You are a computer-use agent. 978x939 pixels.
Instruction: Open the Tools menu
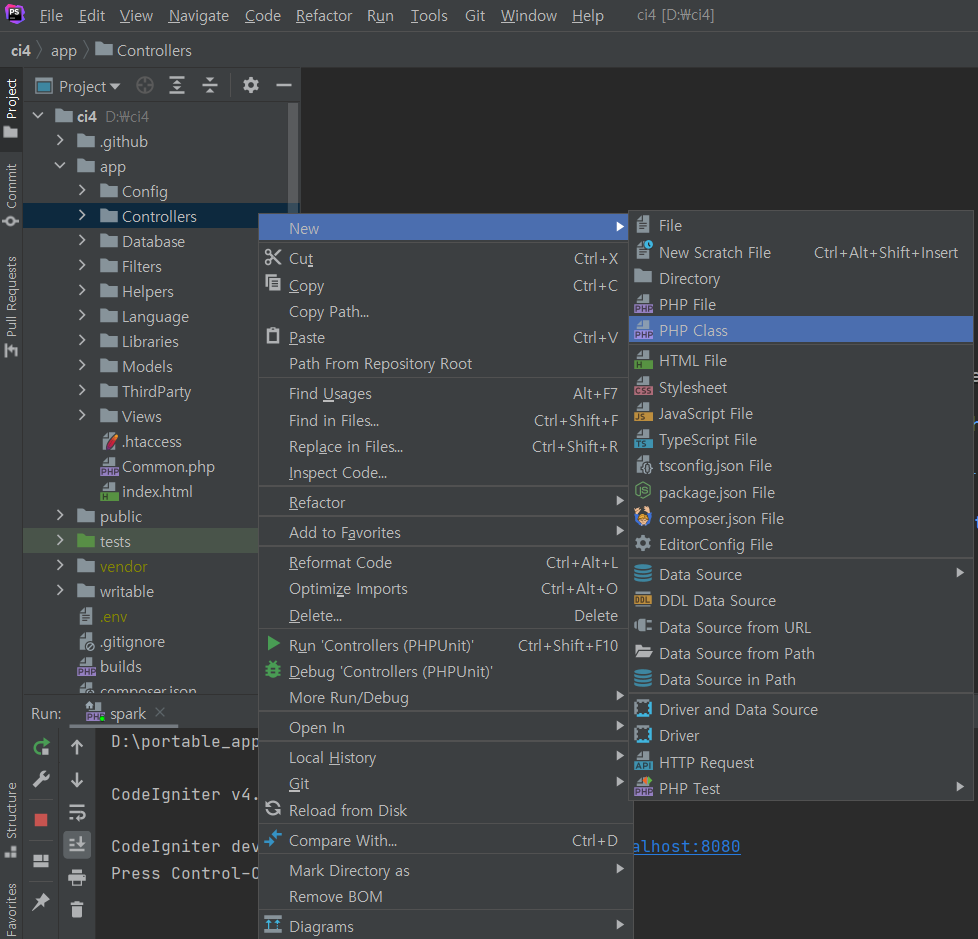pos(428,16)
